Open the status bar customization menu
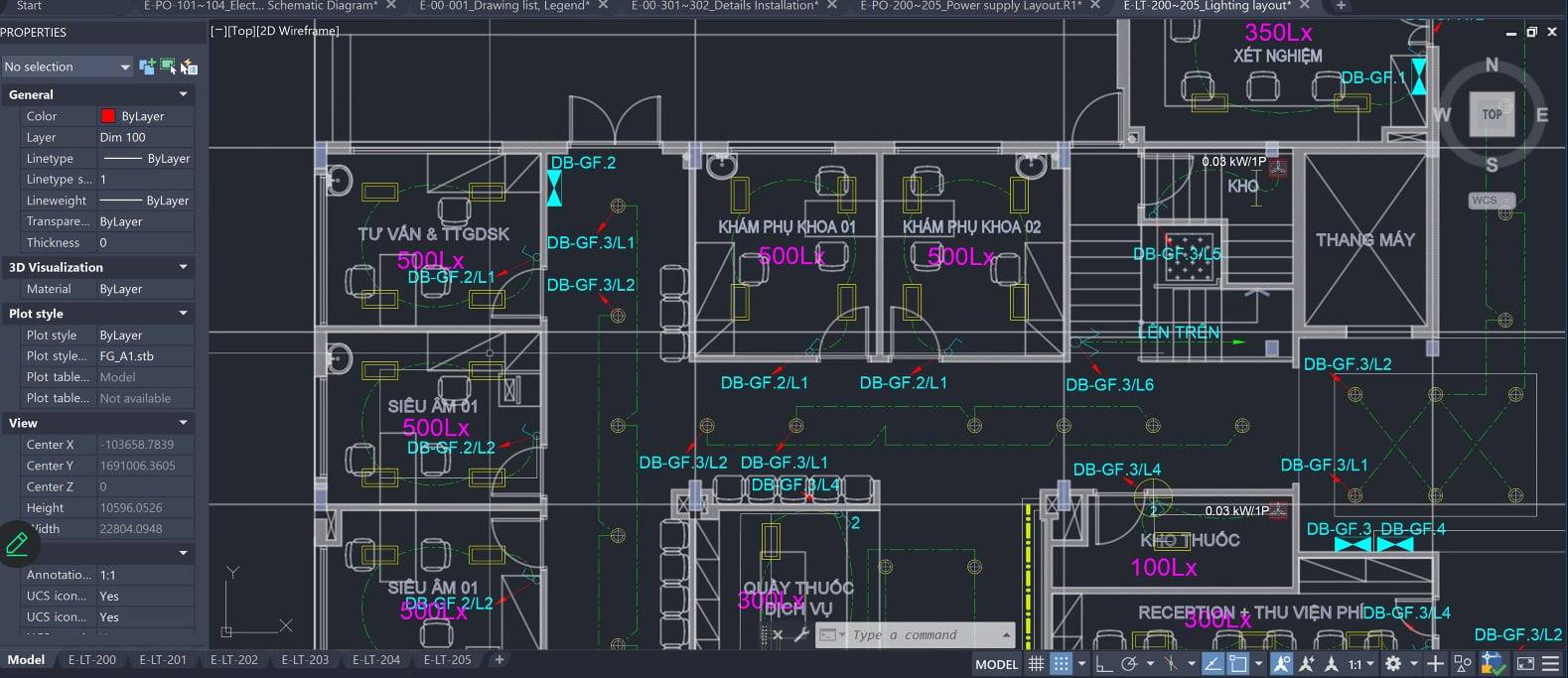This screenshot has width=1568, height=678. tap(1551, 664)
